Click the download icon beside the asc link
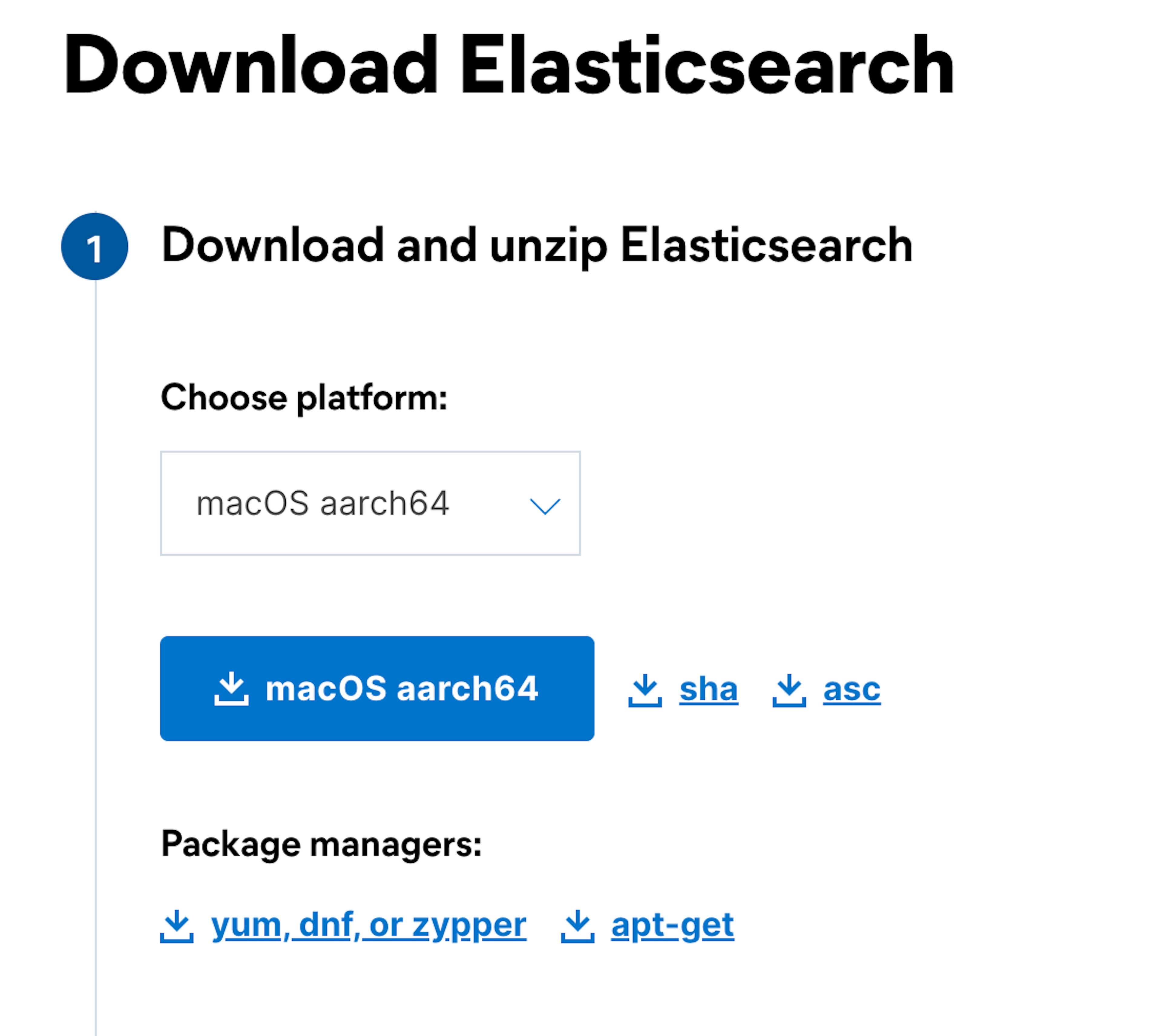Image resolution: width=1162 pixels, height=1036 pixels. click(x=789, y=690)
